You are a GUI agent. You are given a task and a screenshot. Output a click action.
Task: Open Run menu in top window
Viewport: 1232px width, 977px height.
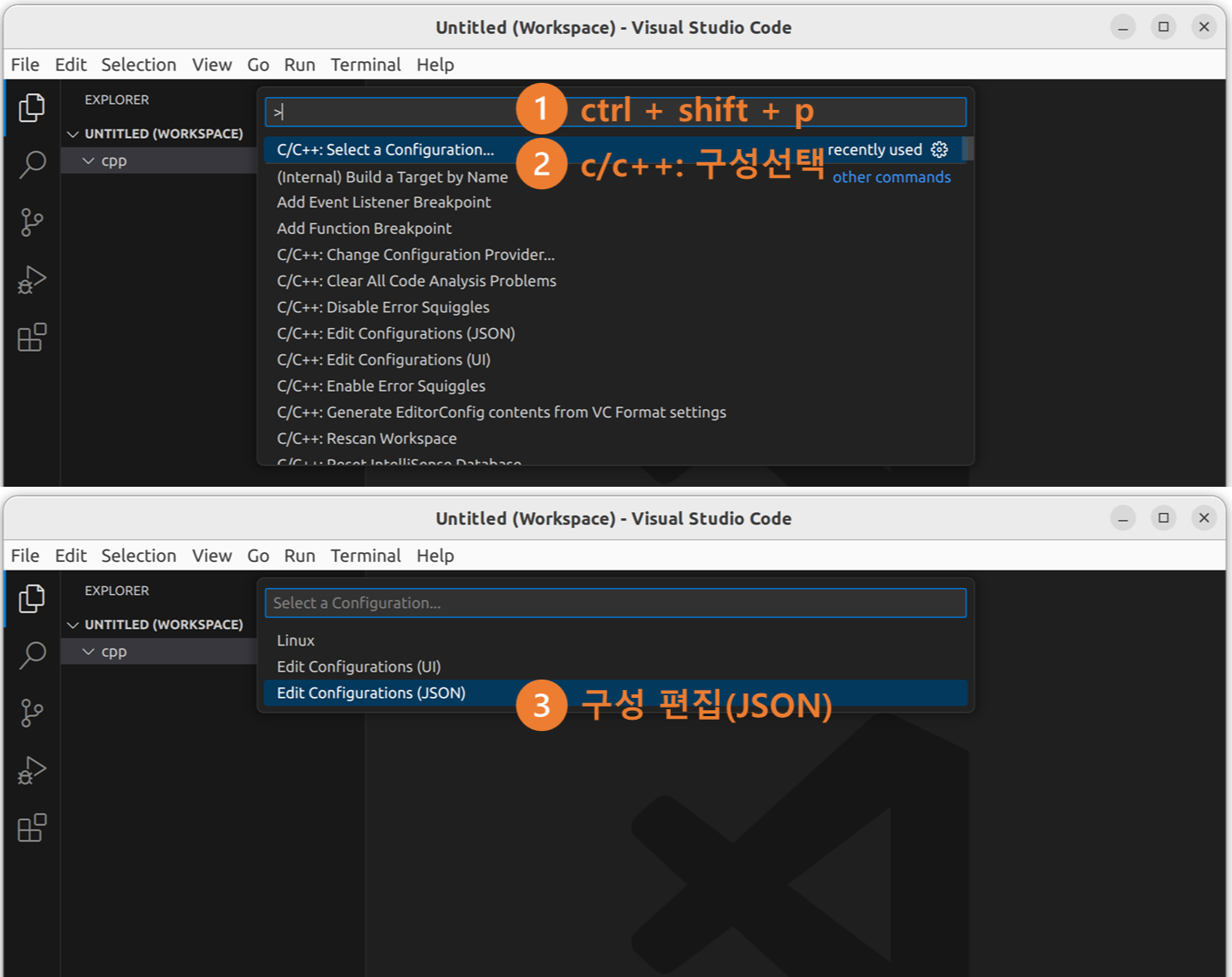299,65
